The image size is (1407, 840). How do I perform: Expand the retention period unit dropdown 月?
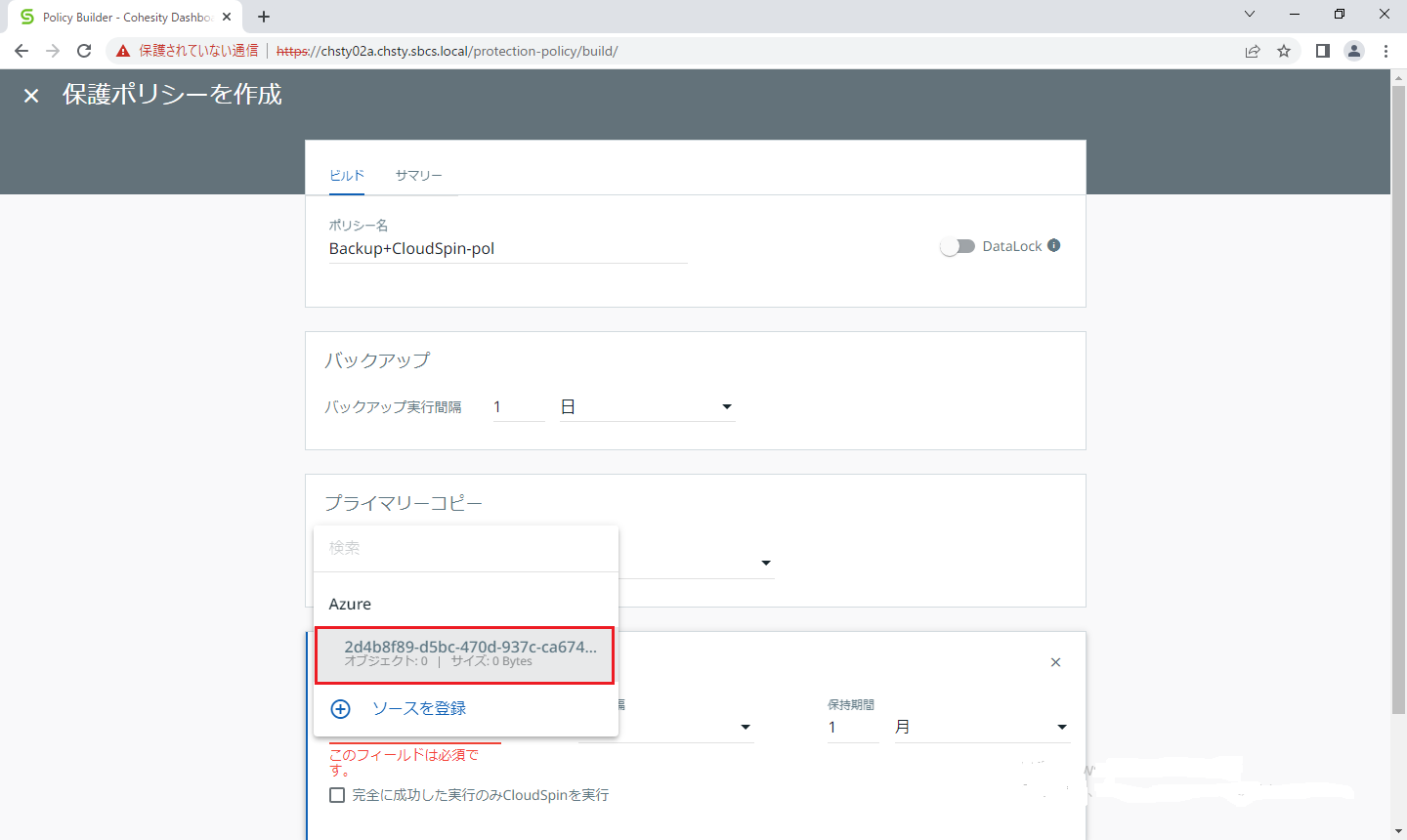tap(1061, 727)
